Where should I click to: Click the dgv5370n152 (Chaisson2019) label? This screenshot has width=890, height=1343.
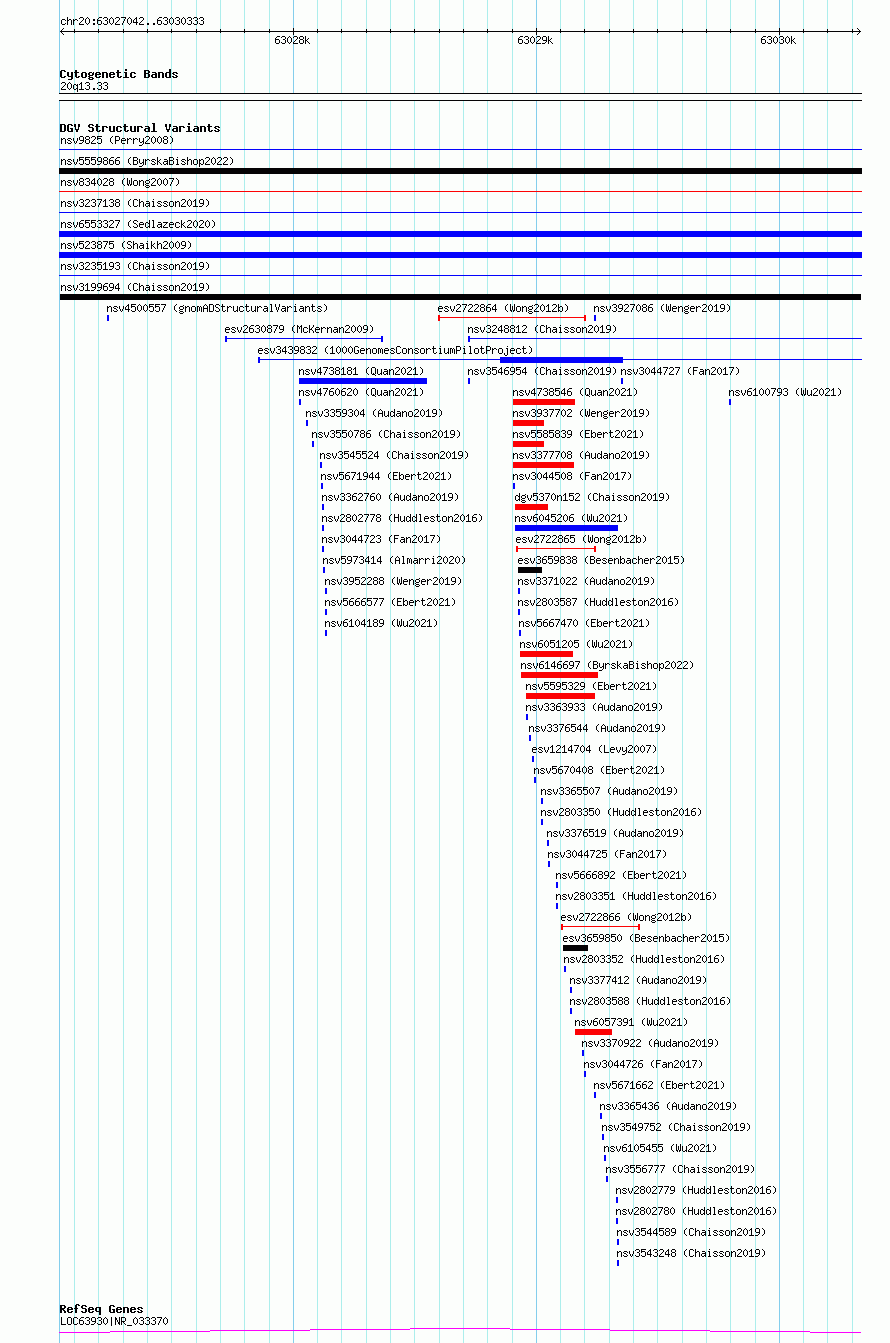(x=592, y=497)
